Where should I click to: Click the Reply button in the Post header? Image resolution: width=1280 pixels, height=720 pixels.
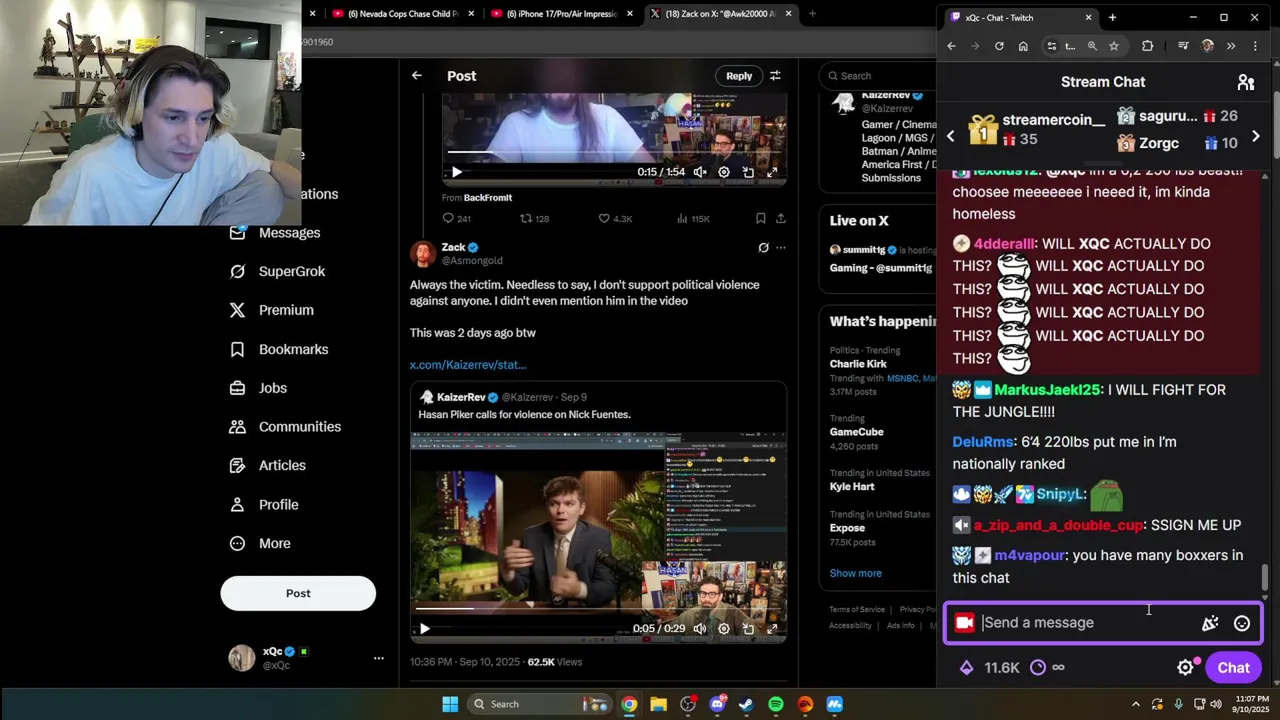(739, 76)
